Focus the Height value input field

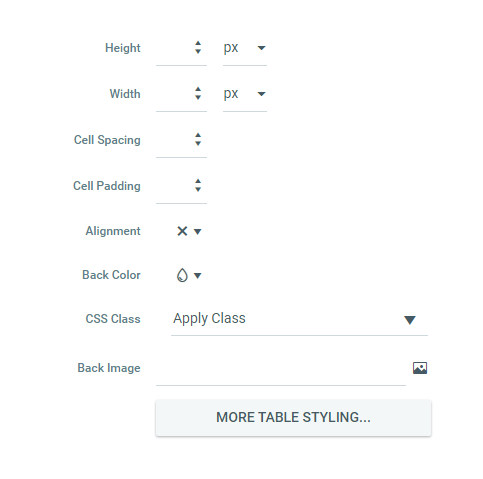pos(175,48)
